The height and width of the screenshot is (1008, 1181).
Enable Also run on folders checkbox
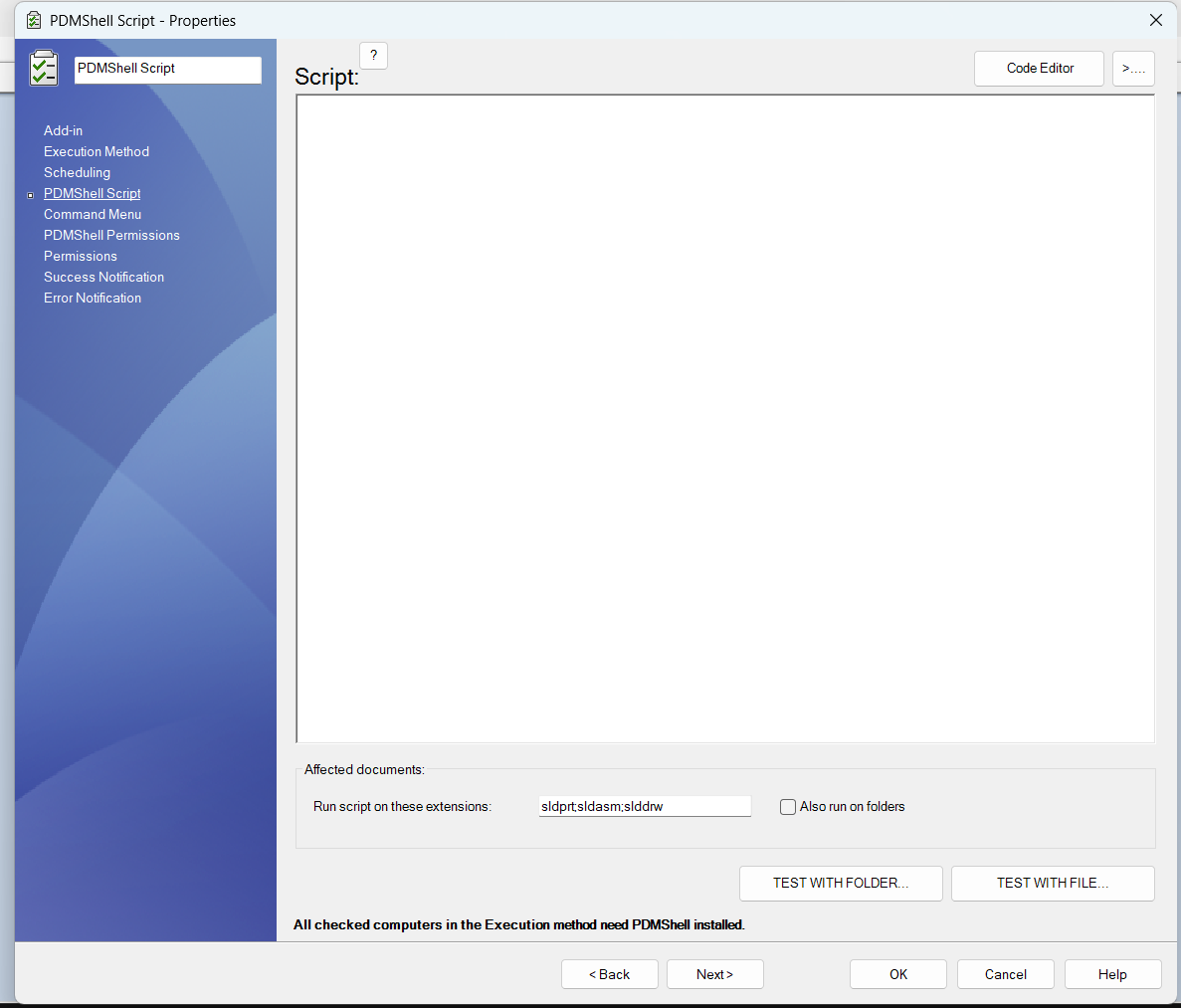(788, 807)
